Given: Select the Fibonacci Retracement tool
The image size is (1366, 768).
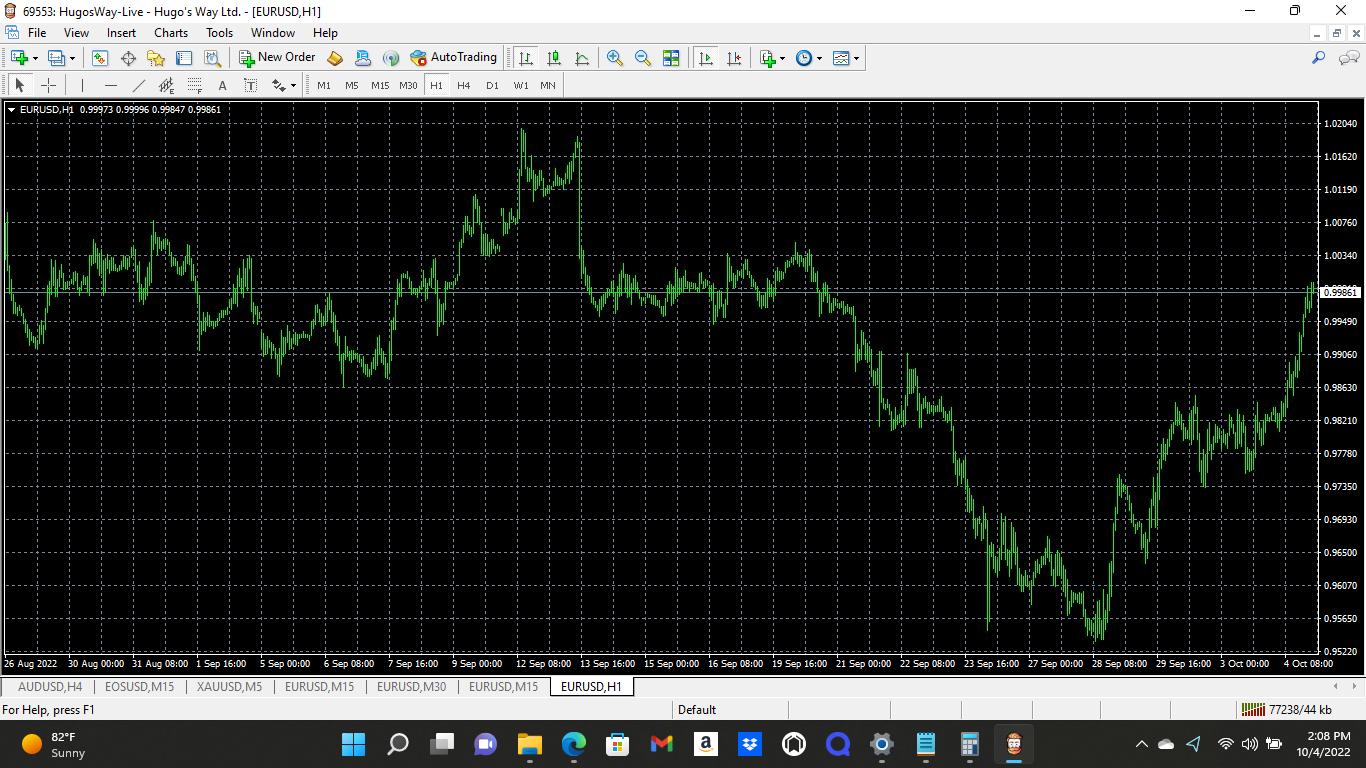Looking at the screenshot, I should 195,85.
